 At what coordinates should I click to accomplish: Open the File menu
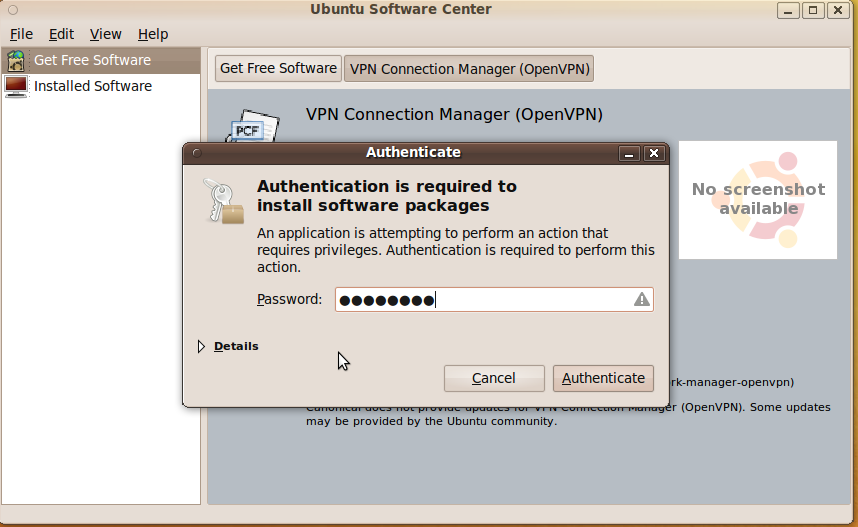[x=21, y=34]
